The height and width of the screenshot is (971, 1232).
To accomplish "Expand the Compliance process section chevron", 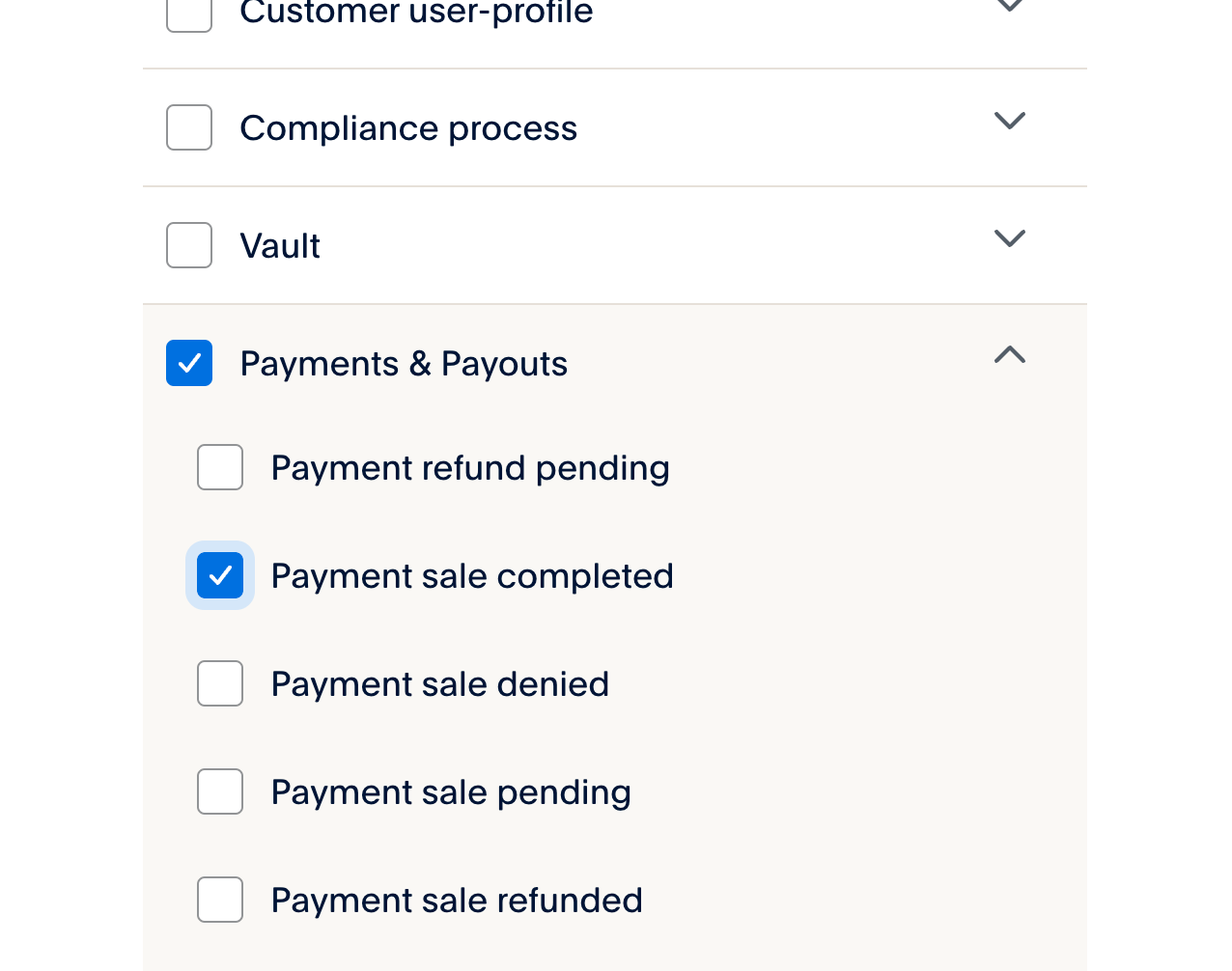I will (x=1009, y=122).
